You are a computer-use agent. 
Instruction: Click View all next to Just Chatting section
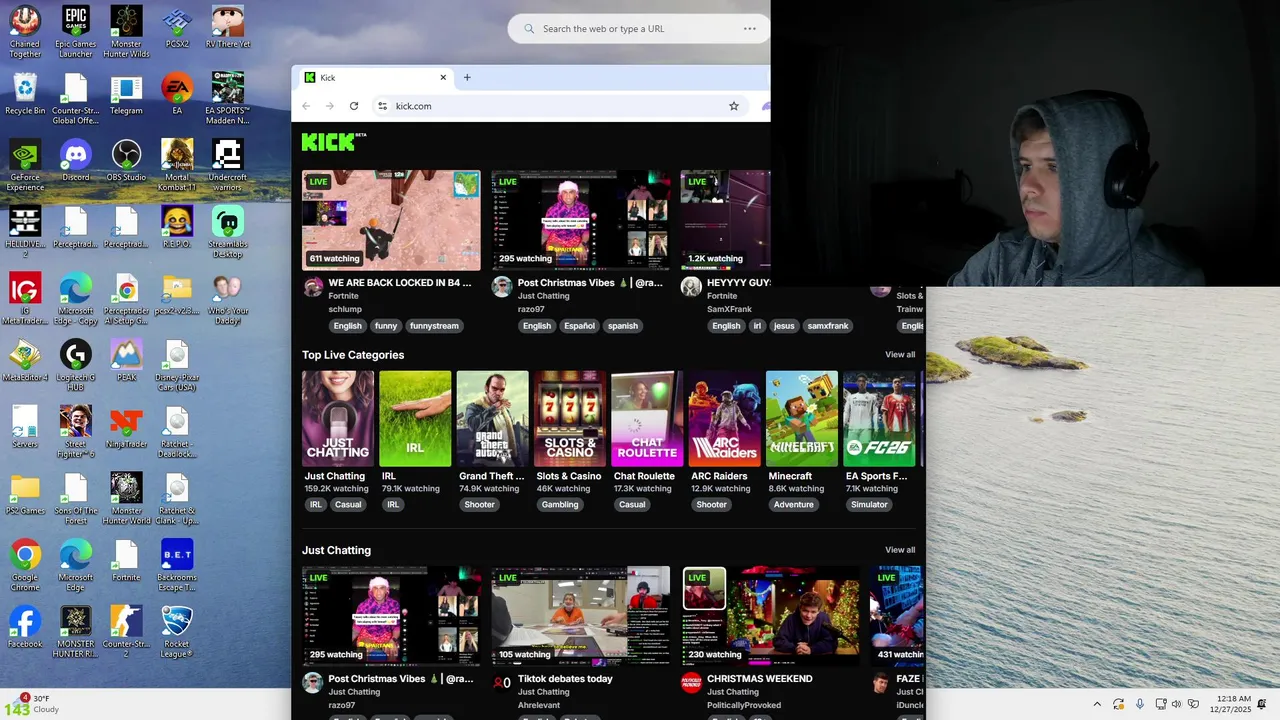point(899,550)
